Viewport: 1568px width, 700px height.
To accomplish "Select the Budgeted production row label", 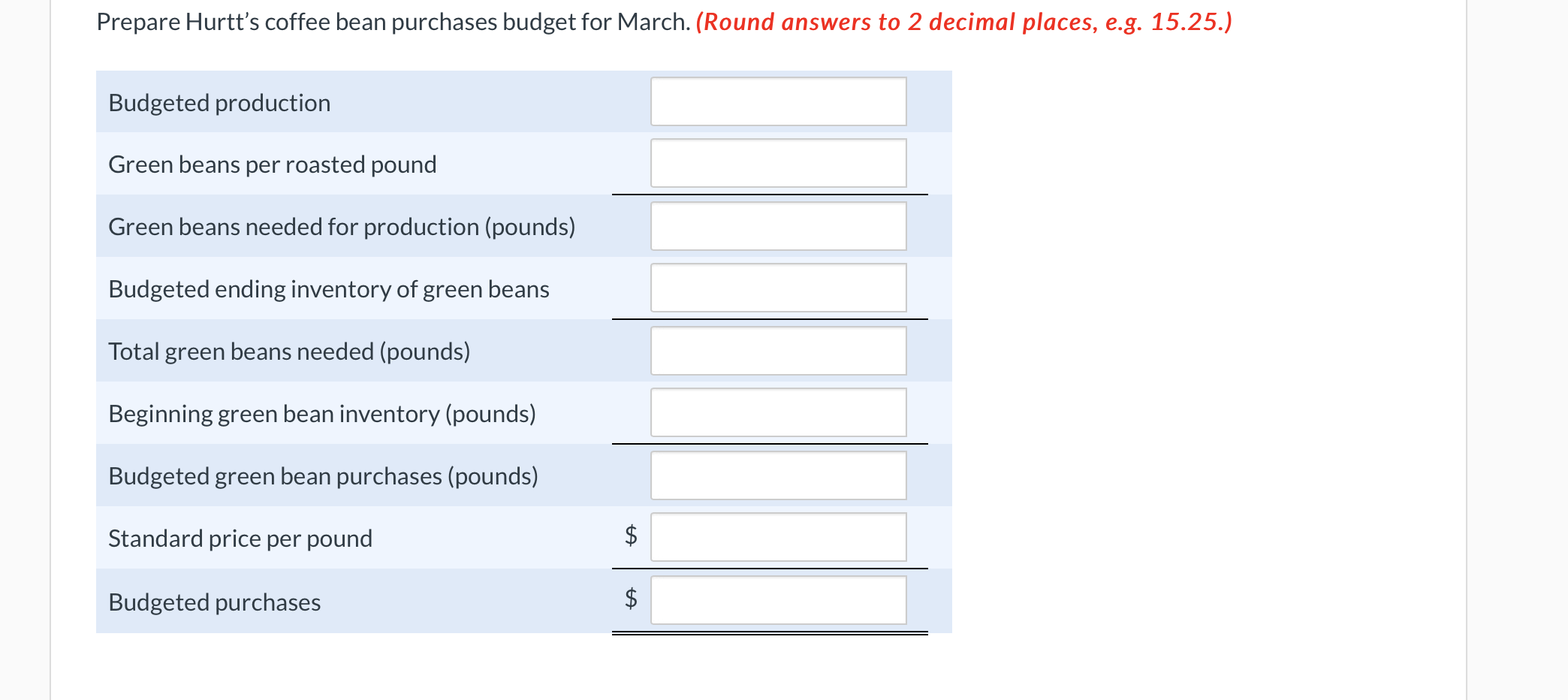I will [x=219, y=103].
